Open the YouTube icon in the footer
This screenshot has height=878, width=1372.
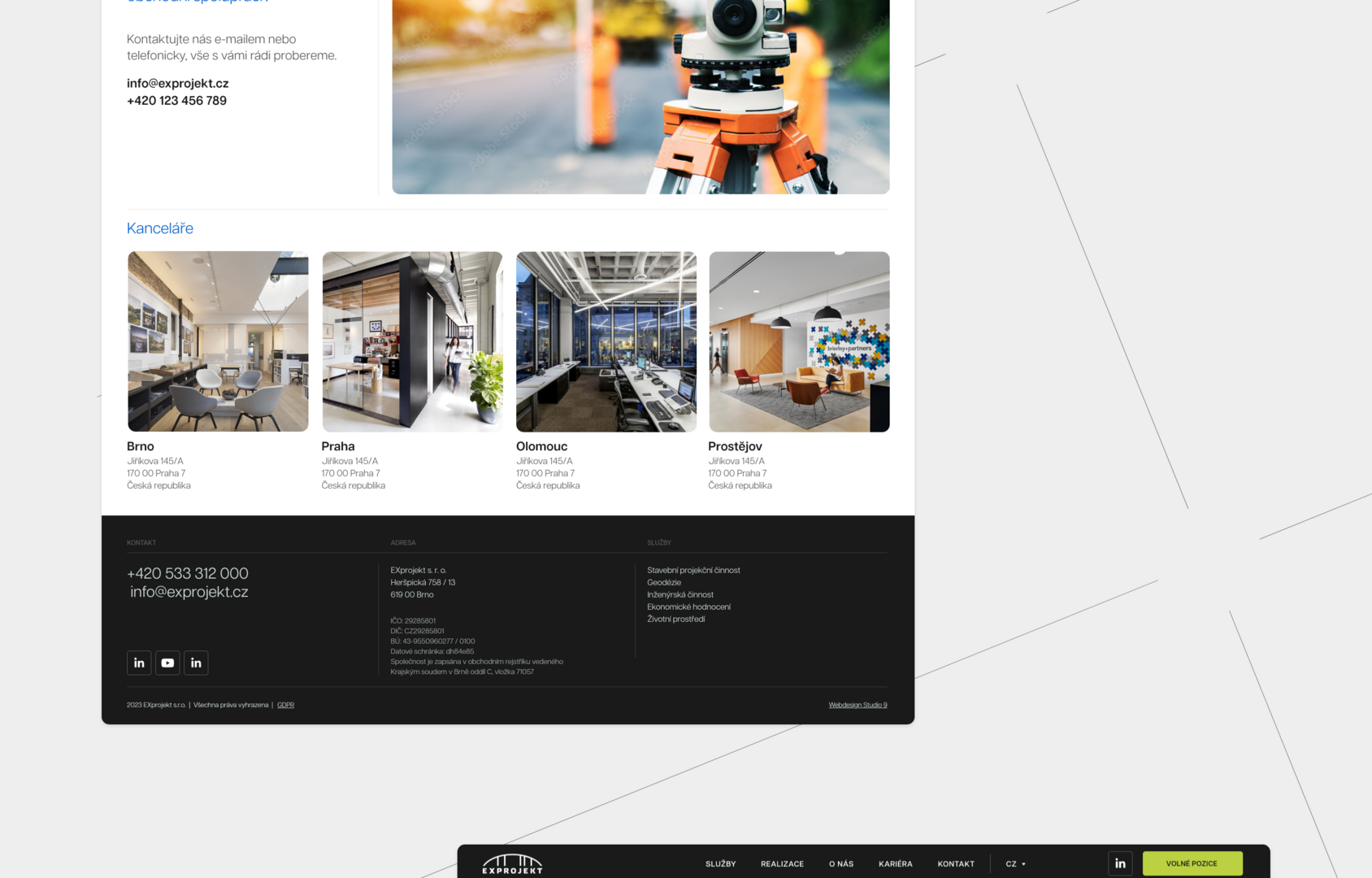167,663
